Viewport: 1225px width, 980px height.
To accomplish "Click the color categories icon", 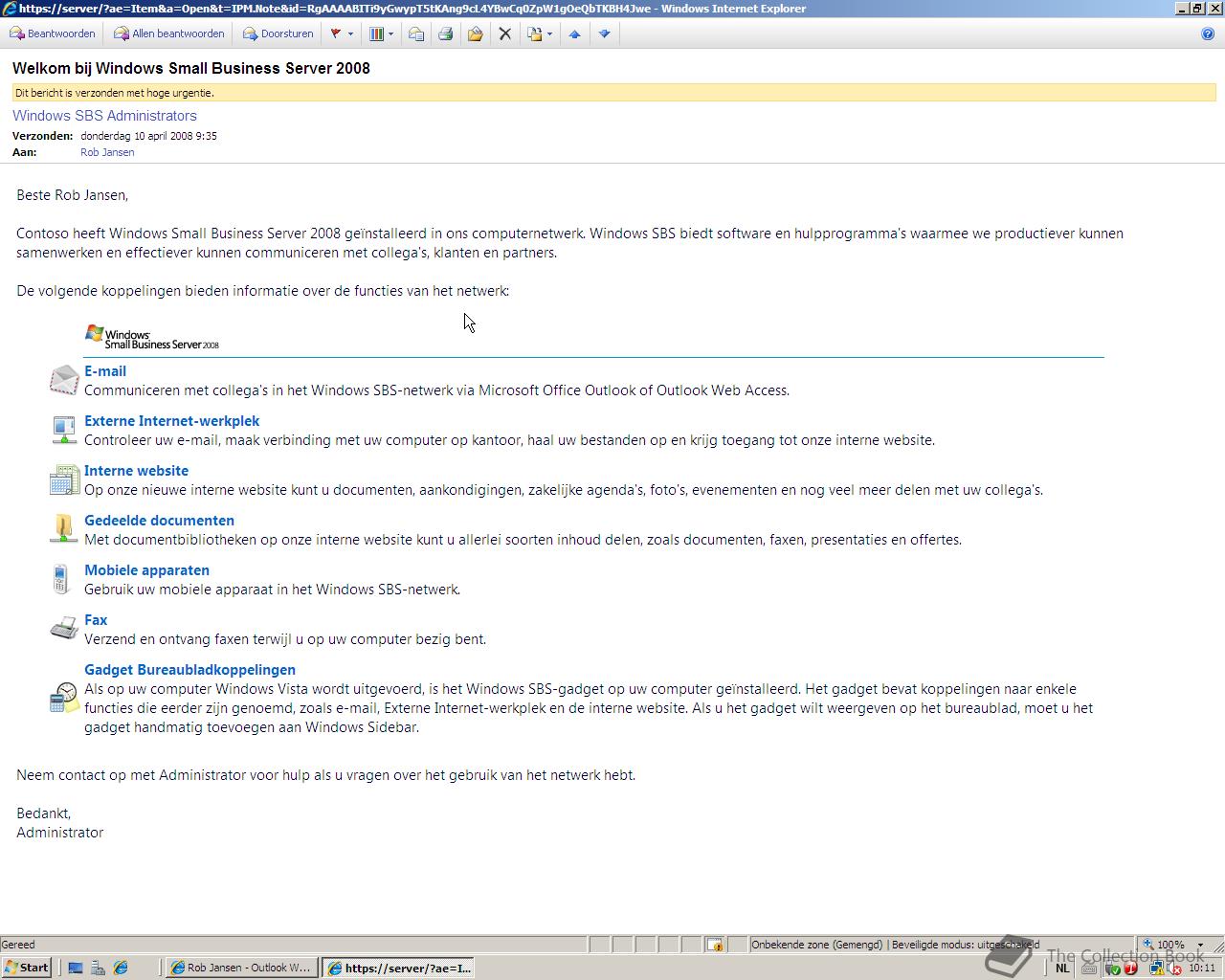I will click(376, 33).
